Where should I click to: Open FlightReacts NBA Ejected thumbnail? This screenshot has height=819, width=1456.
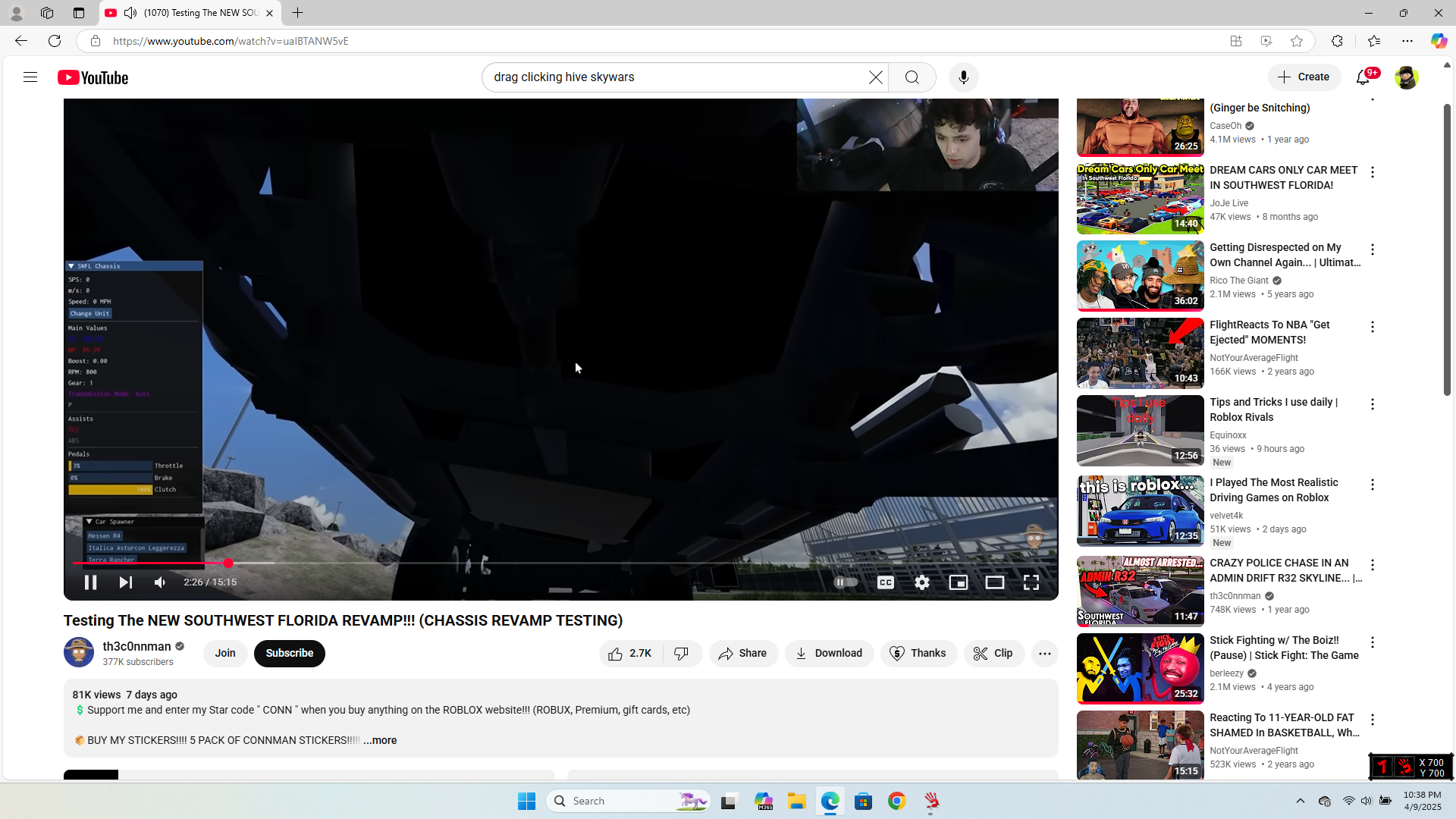pos(1141,353)
